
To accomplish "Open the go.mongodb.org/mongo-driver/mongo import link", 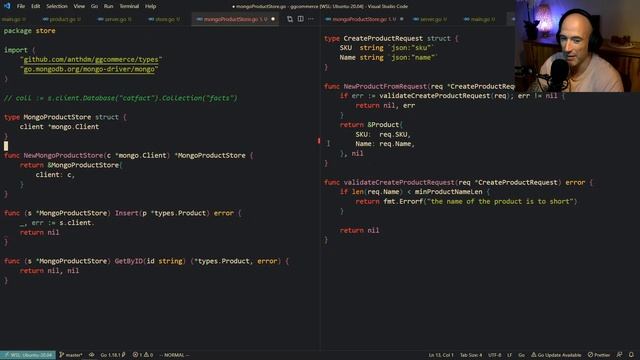I will [x=89, y=69].
